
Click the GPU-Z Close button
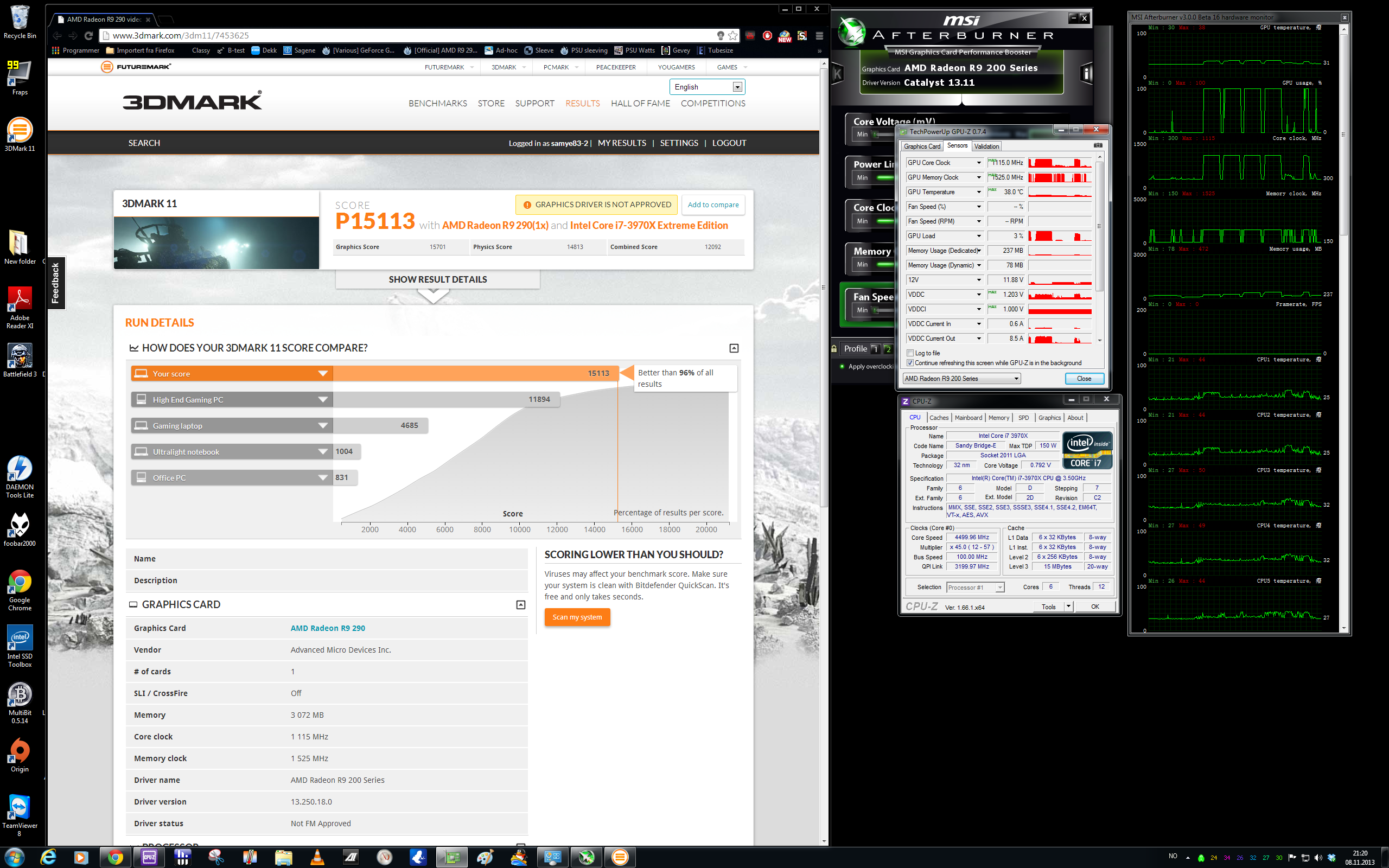(1084, 378)
